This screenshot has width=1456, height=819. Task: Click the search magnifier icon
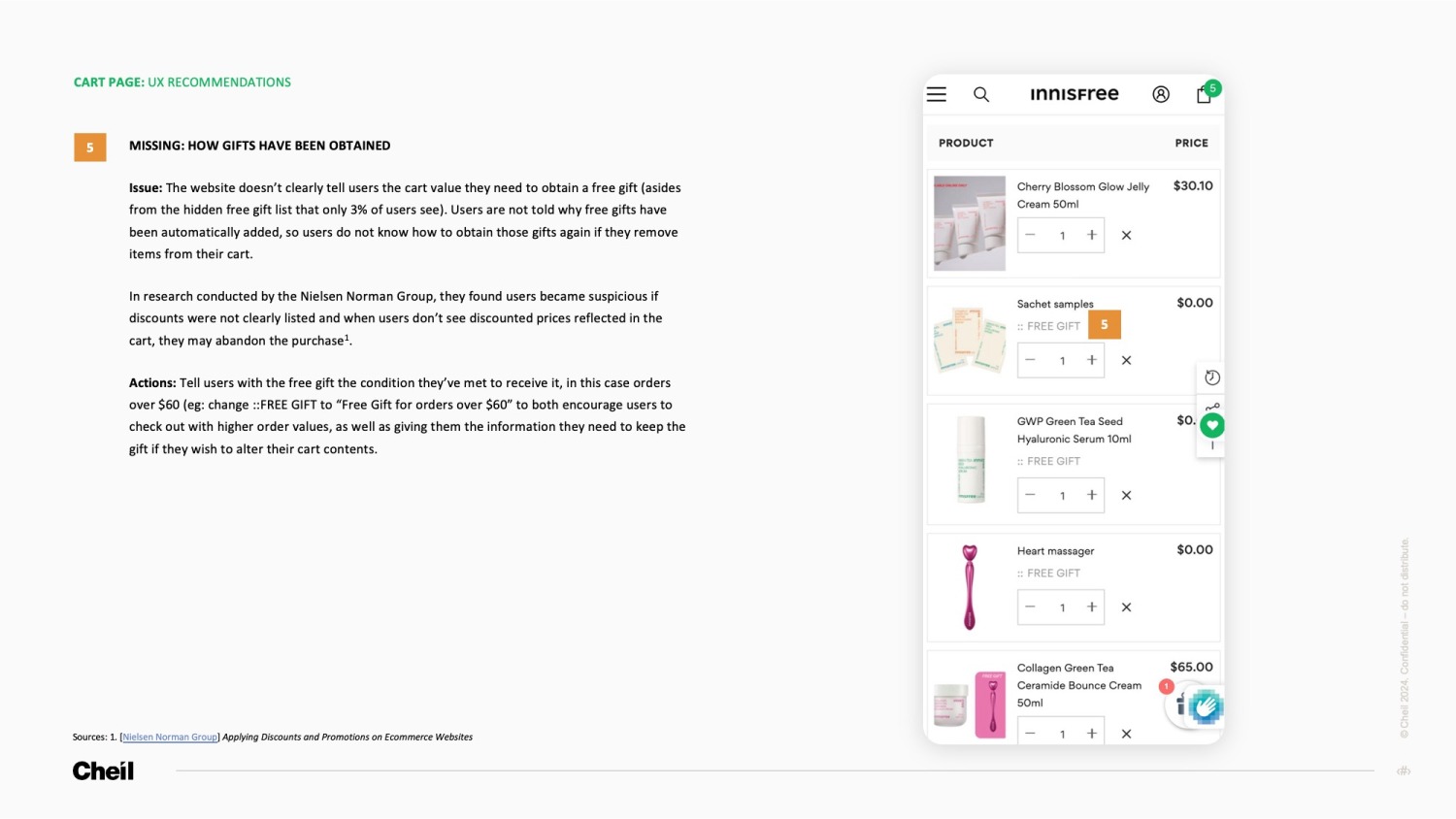click(981, 94)
